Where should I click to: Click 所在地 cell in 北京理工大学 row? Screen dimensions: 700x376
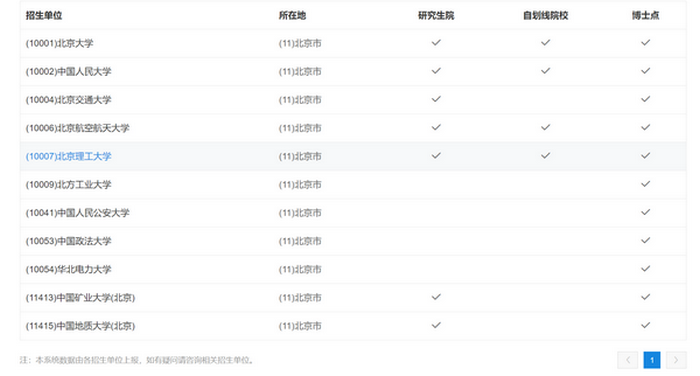pyautogui.click(x=300, y=156)
